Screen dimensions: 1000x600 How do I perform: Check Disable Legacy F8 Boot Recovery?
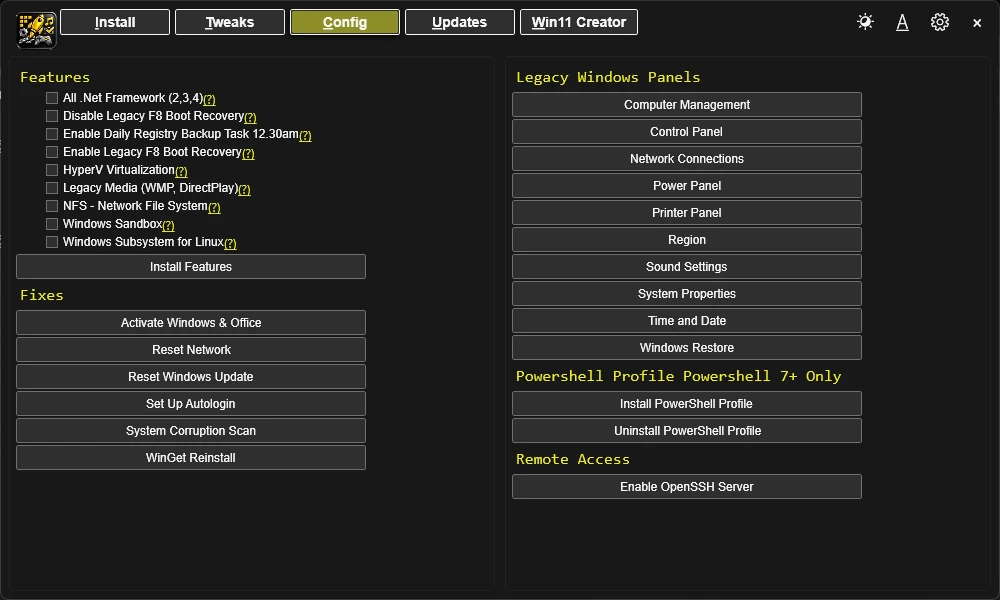52,115
